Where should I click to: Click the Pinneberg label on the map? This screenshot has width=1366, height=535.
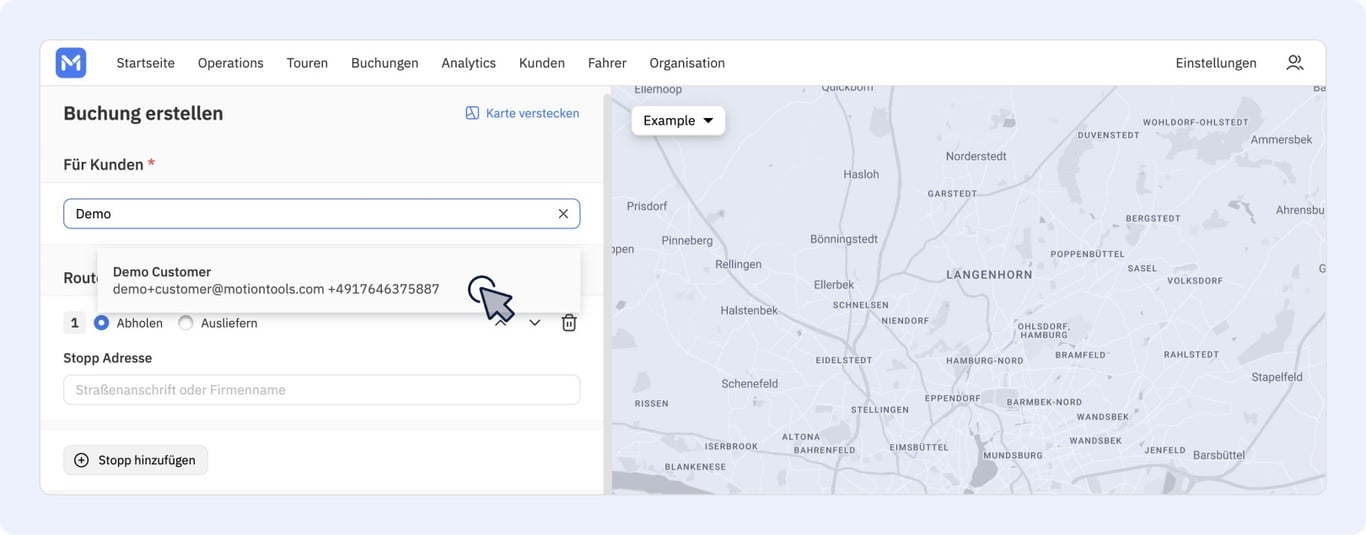pos(688,241)
